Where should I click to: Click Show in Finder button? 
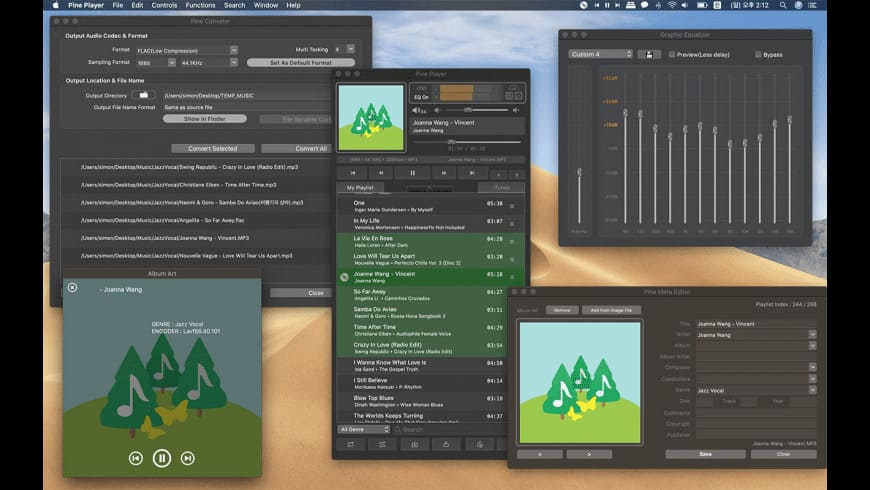205,119
